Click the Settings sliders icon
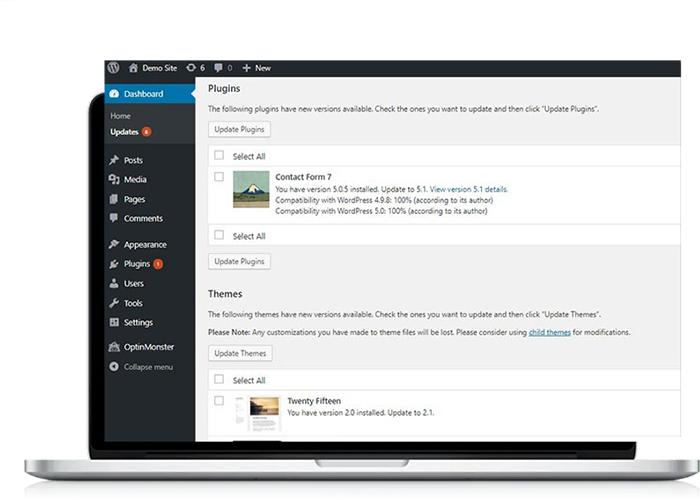Image resolution: width=700 pixels, height=500 pixels. [114, 322]
